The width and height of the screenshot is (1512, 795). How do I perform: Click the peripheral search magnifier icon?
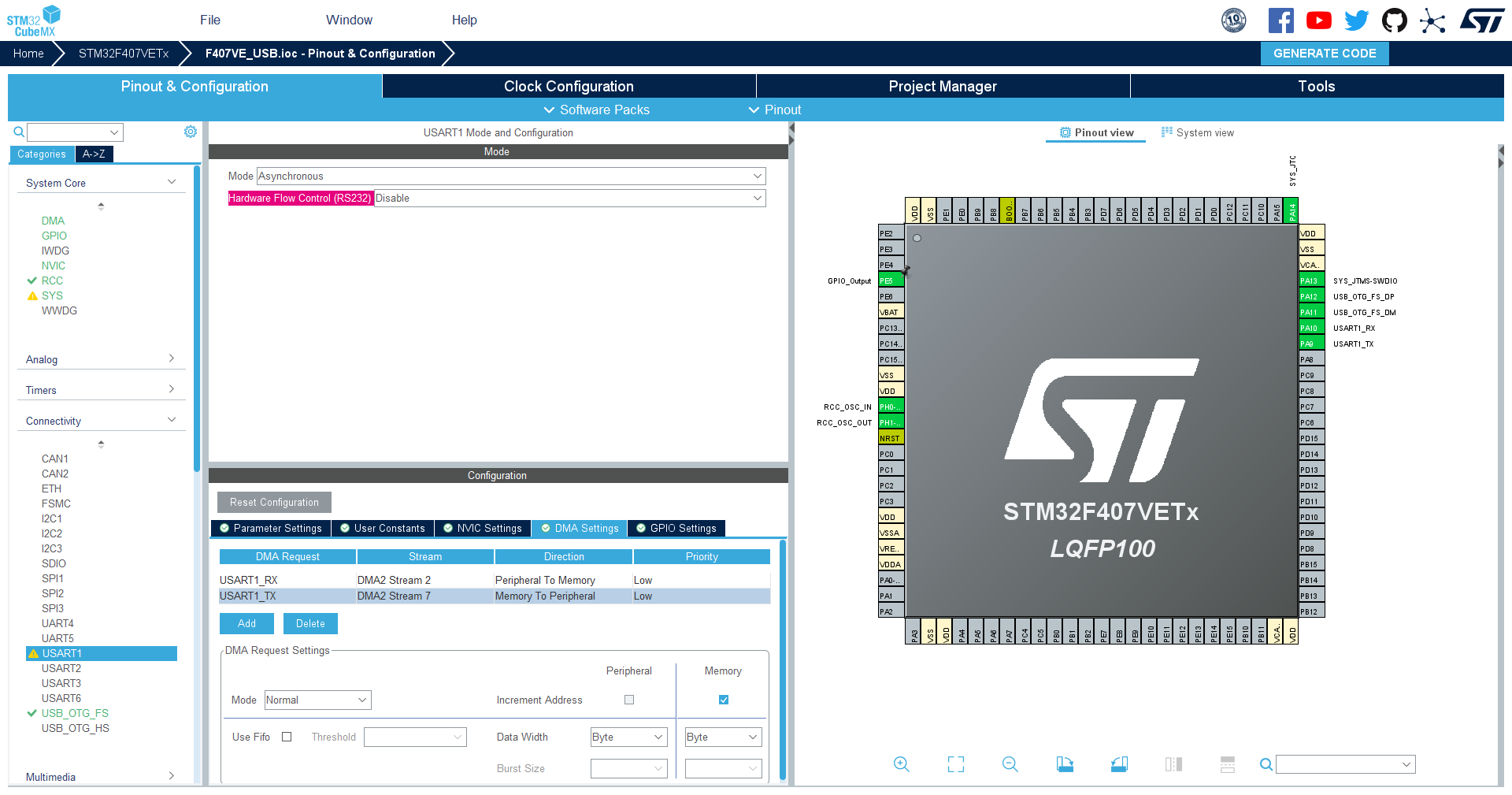17,132
